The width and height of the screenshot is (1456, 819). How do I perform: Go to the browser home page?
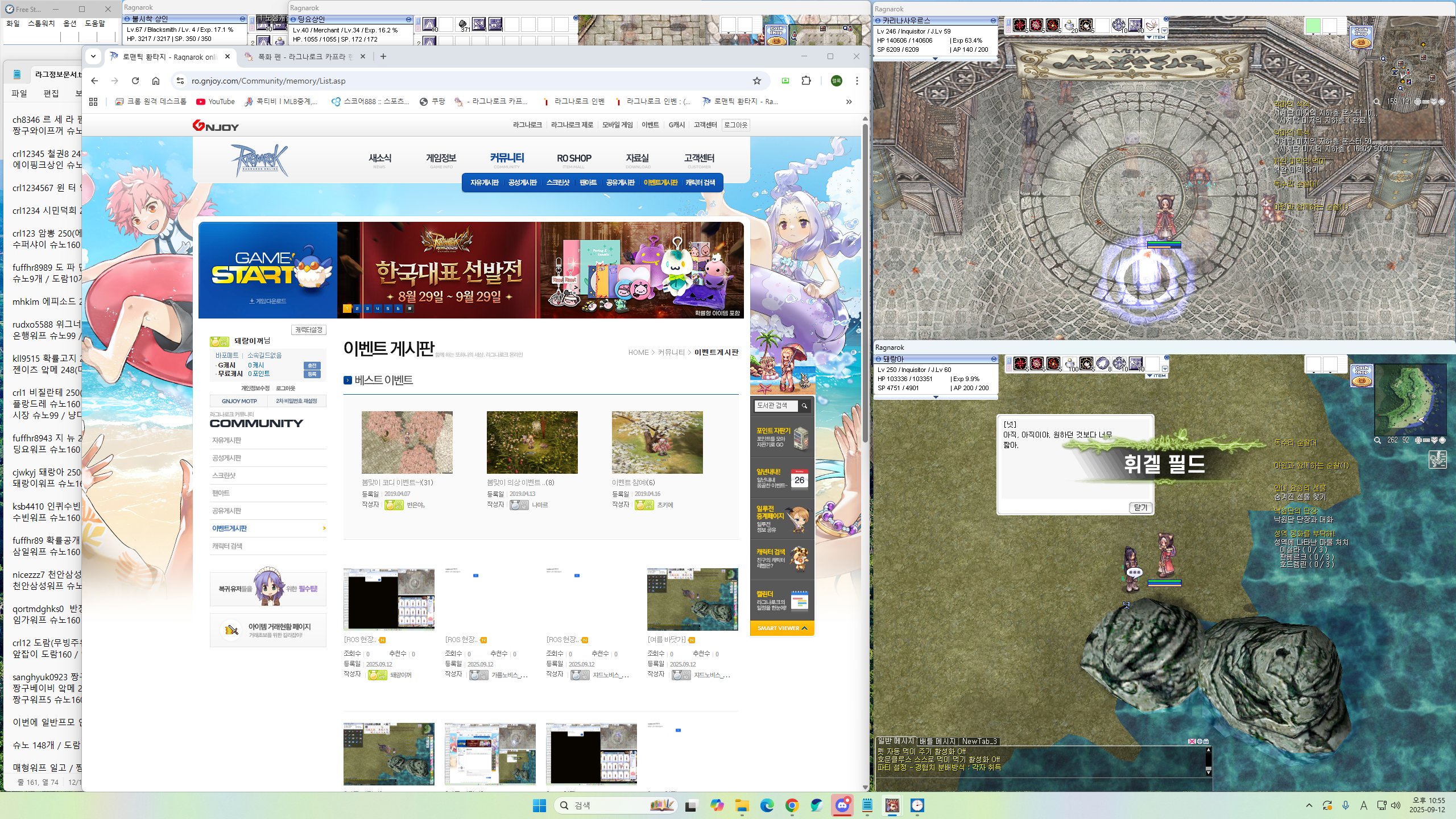point(156,81)
